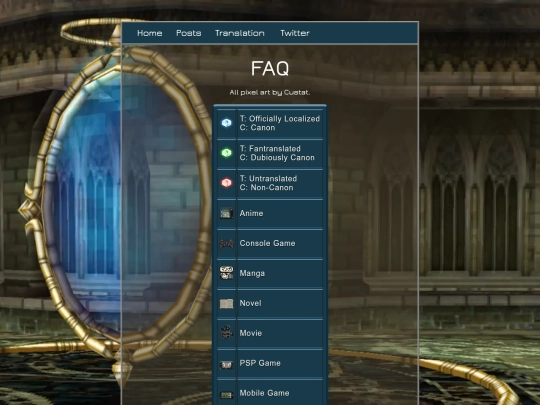
Task: Click the 'Mobile Game' row label
Action: (264, 393)
